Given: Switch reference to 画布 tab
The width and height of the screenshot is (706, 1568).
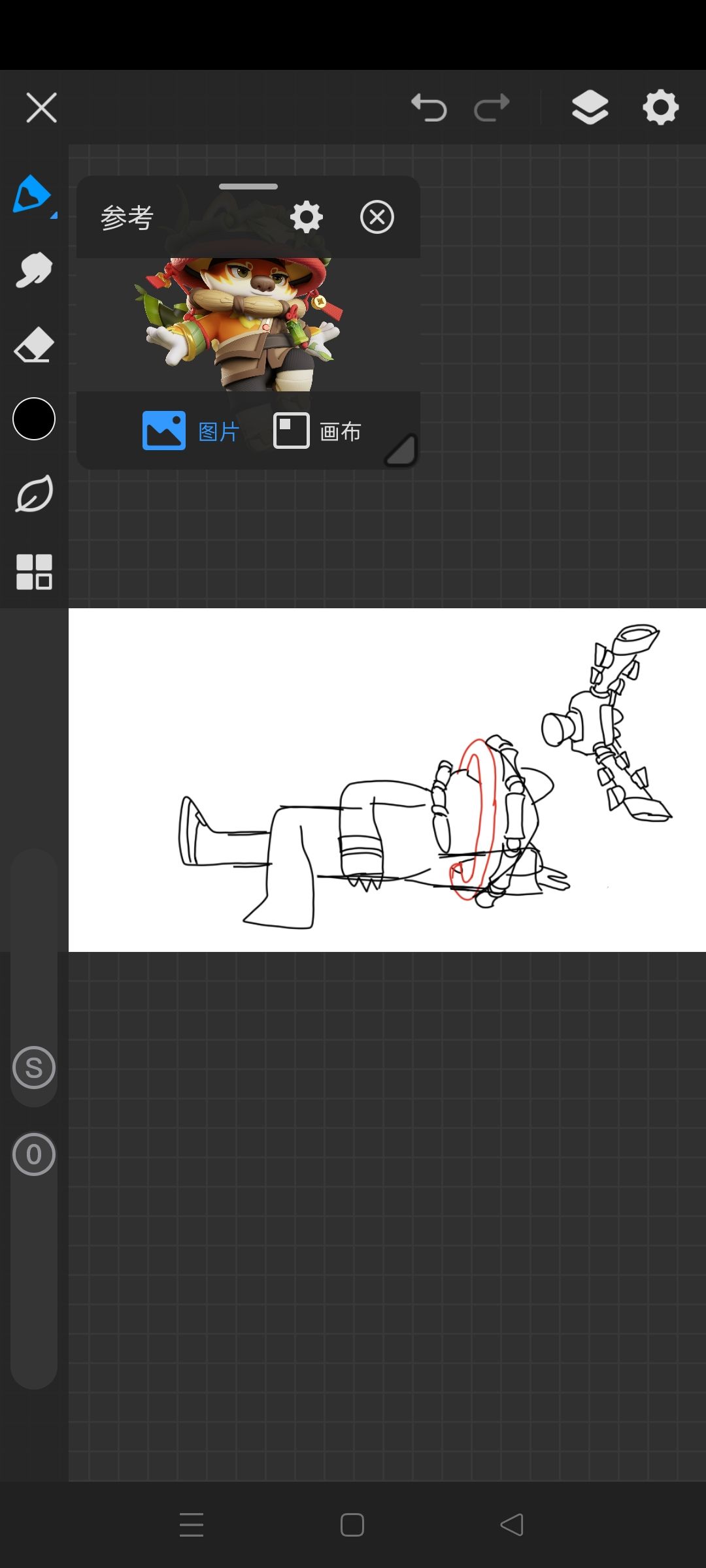Looking at the screenshot, I should 317,431.
